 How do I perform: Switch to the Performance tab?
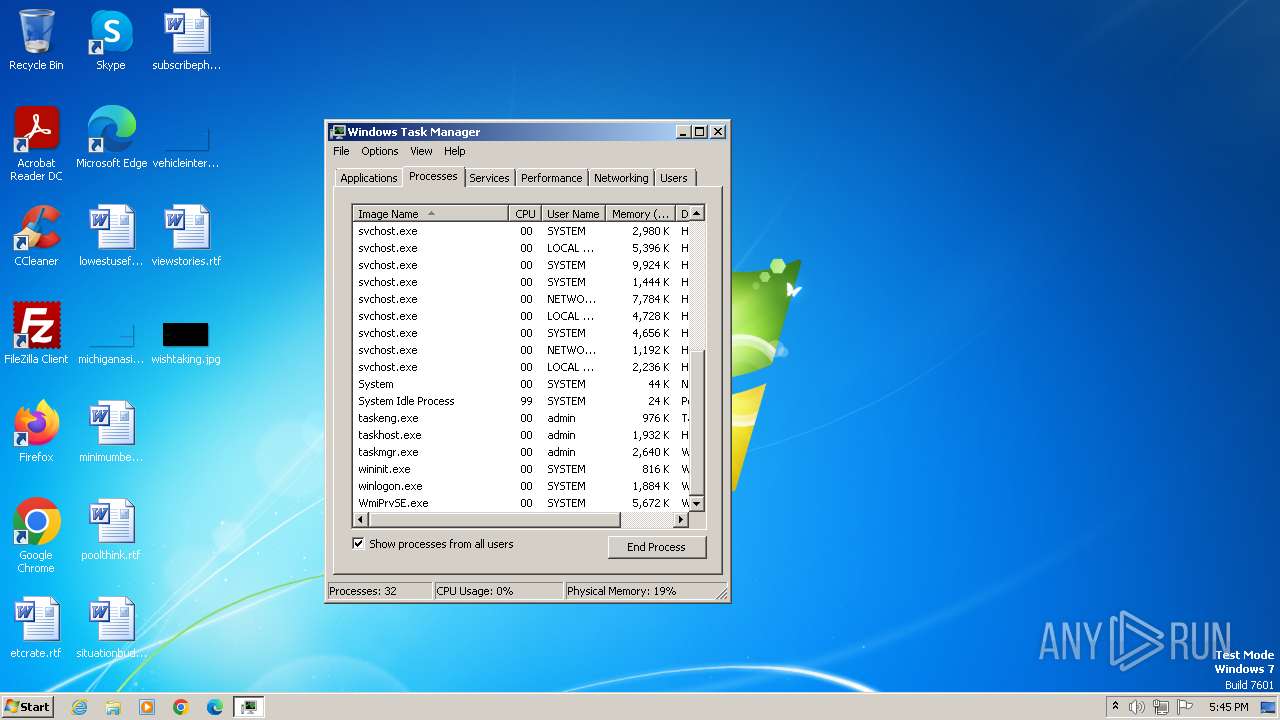(551, 178)
